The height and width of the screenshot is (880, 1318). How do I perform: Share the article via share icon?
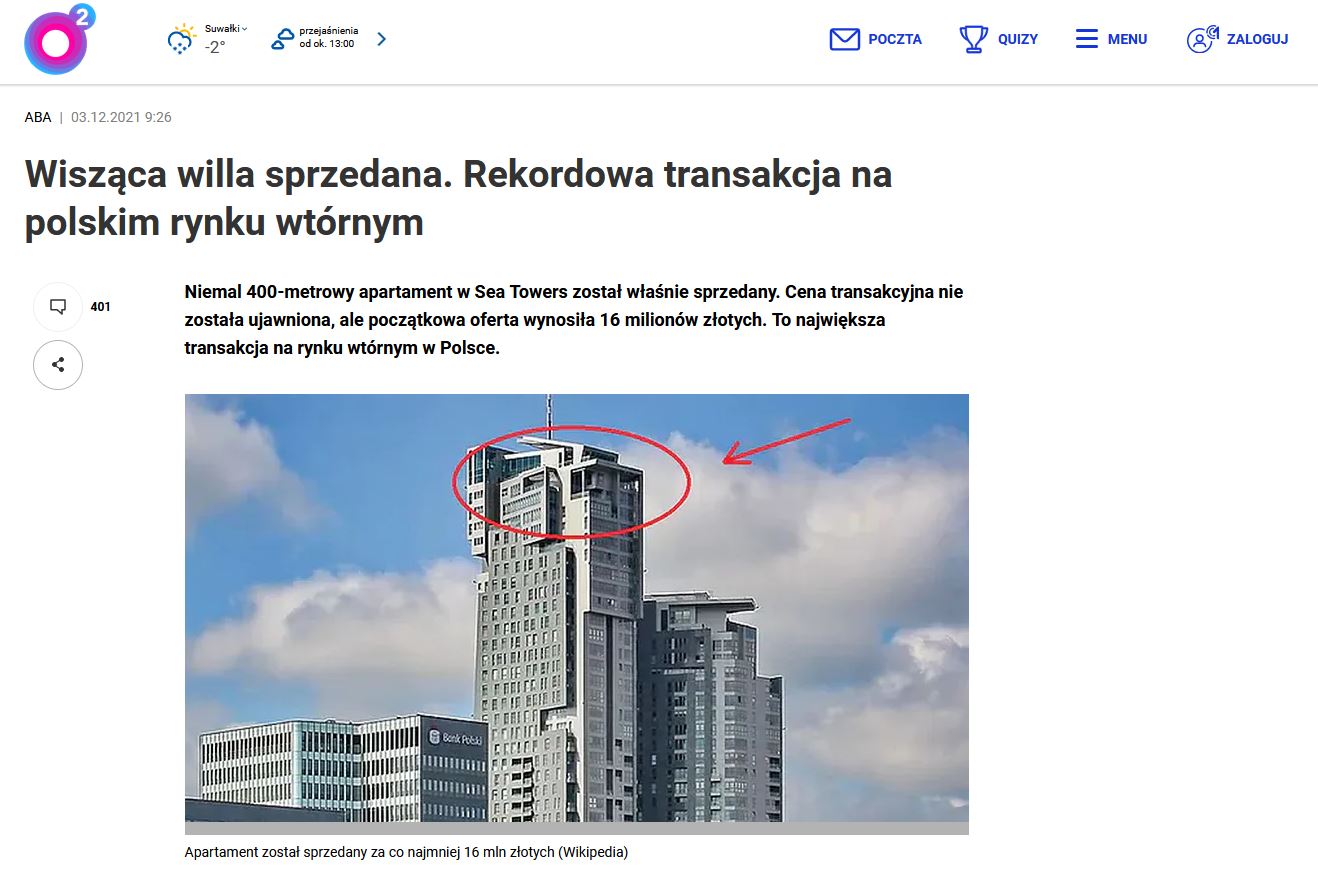point(58,365)
